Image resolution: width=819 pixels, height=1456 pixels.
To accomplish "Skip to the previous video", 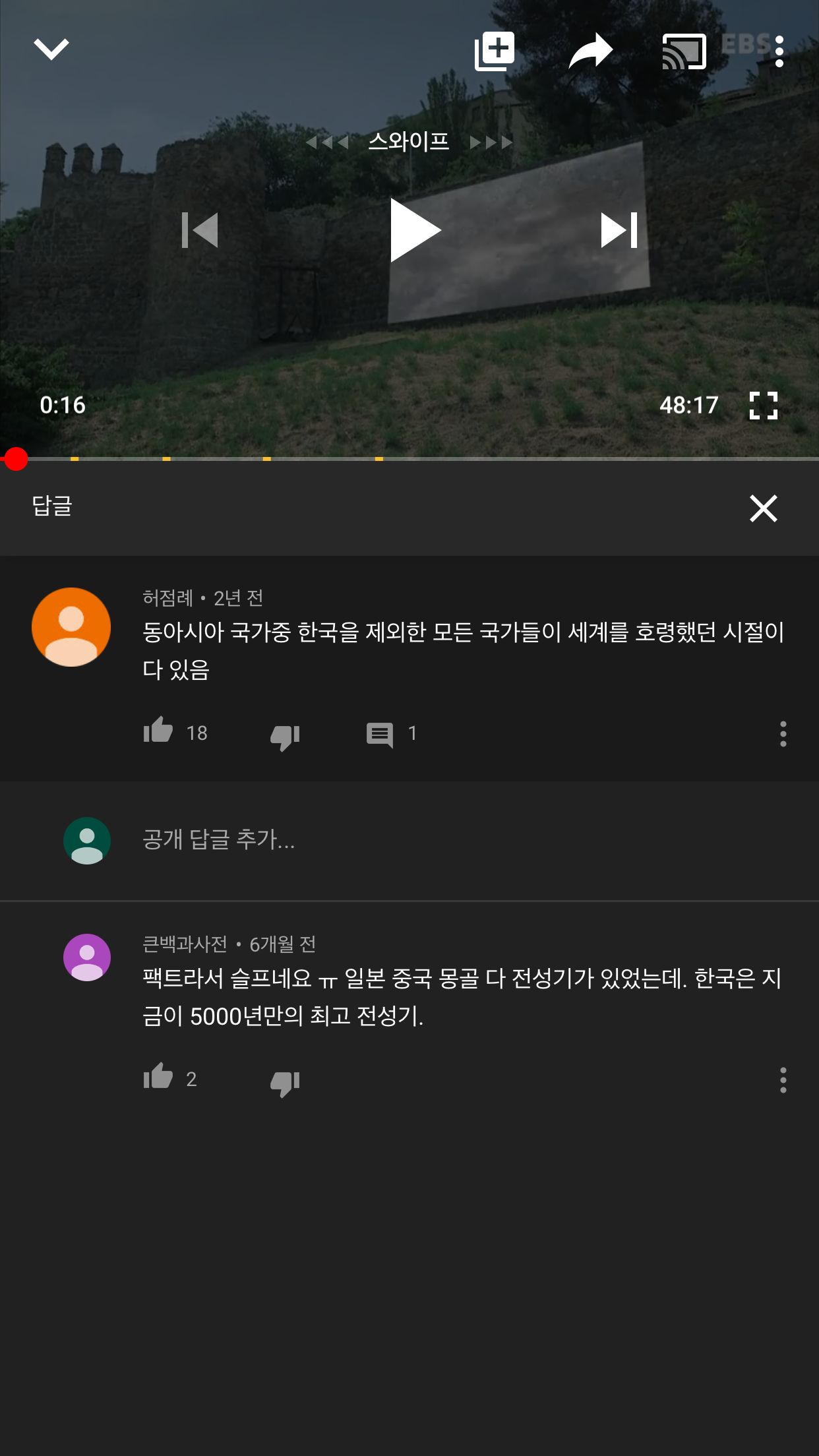I will (x=200, y=230).
